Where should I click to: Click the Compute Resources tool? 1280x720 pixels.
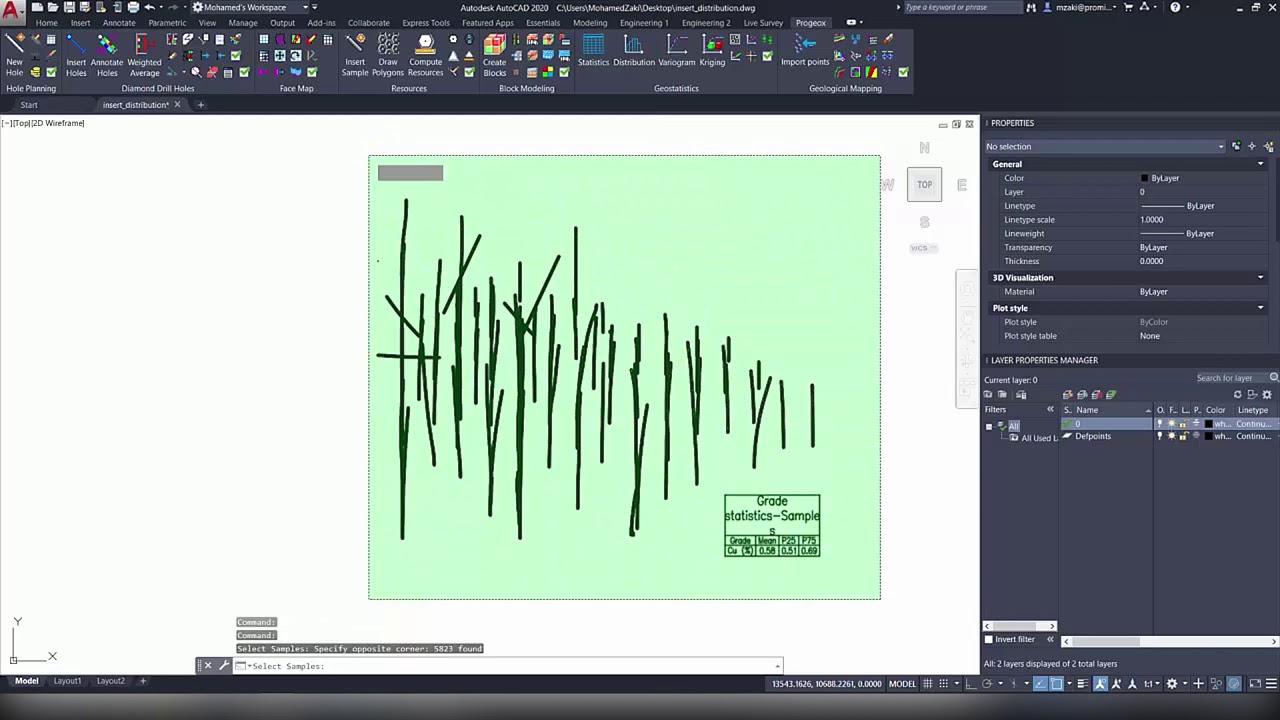pos(425,55)
